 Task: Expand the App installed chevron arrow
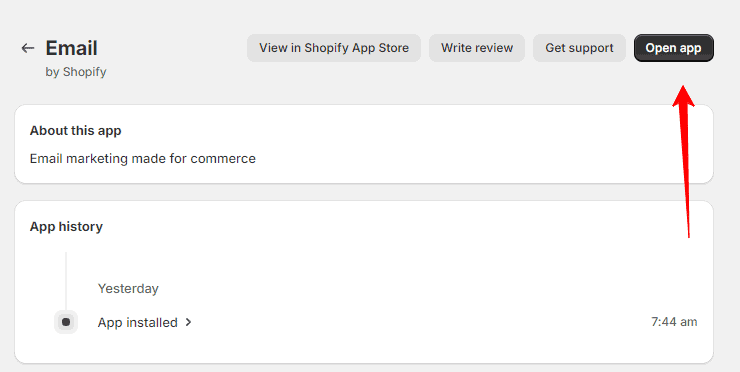tap(189, 322)
